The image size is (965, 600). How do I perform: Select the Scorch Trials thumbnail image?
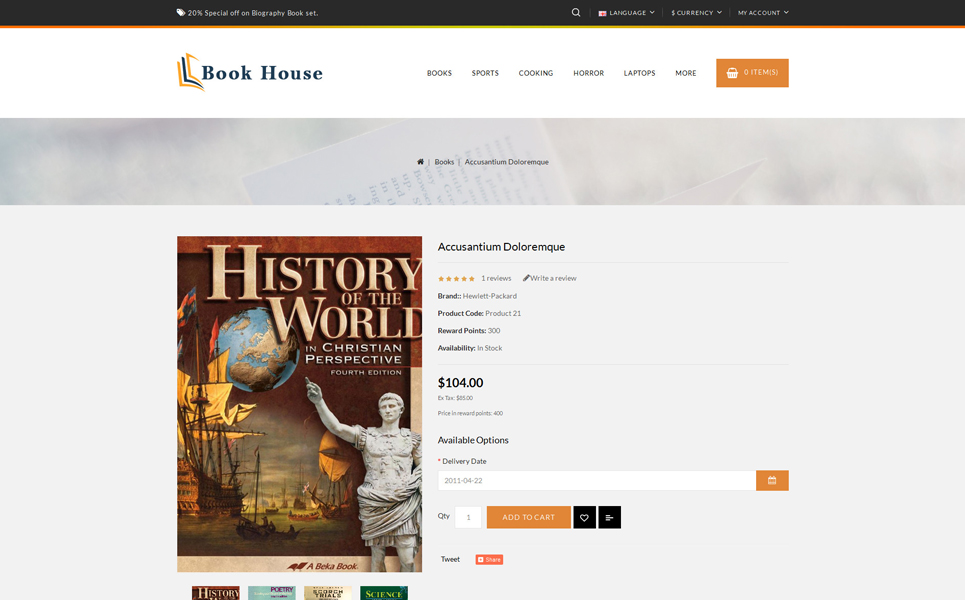coord(327,593)
